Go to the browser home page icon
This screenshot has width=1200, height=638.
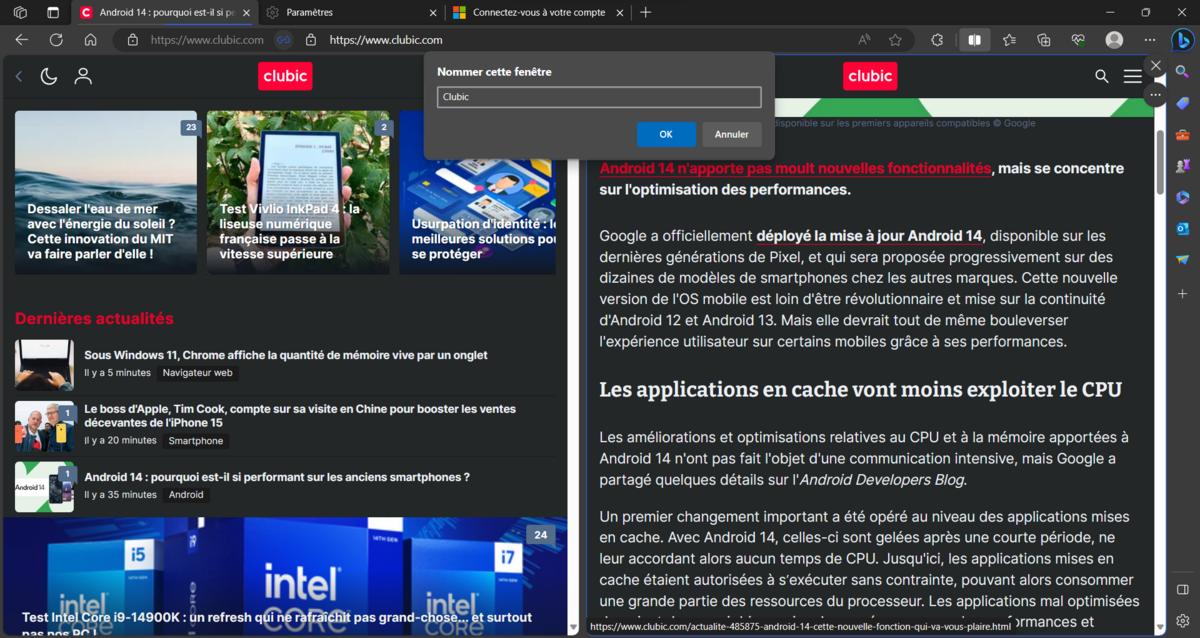(x=90, y=40)
